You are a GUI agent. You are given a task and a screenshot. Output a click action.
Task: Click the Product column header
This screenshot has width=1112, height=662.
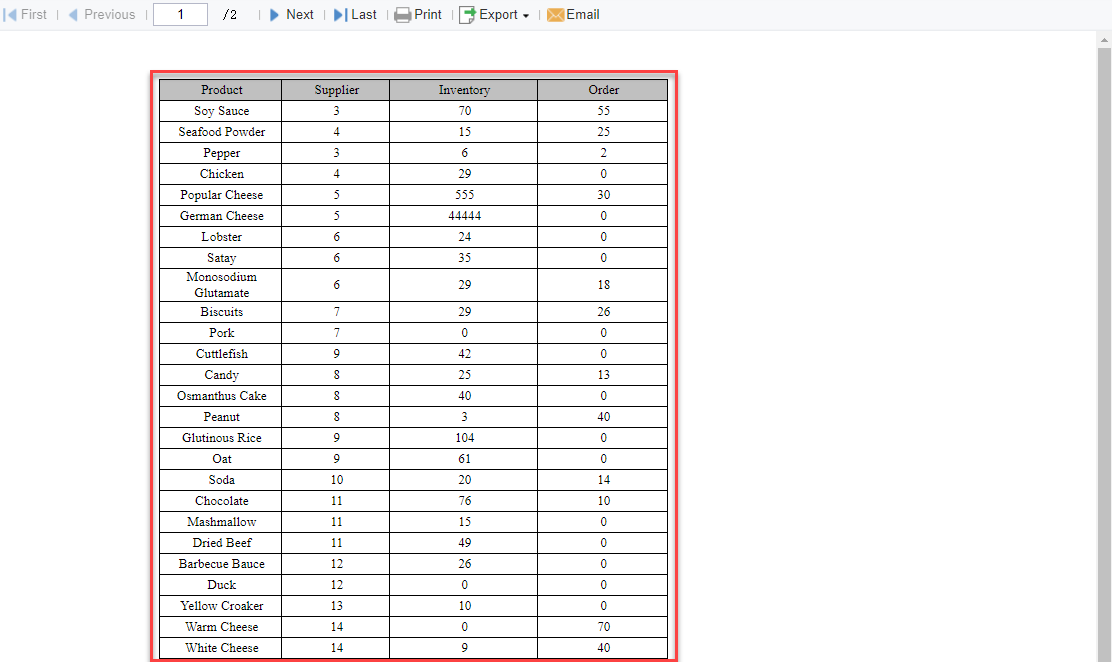pyautogui.click(x=221, y=89)
